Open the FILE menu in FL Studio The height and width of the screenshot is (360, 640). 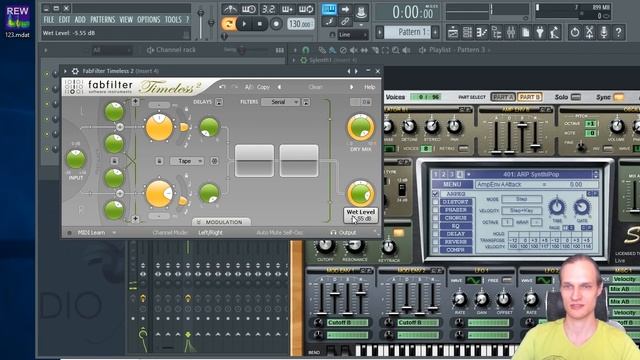[x=49, y=19]
